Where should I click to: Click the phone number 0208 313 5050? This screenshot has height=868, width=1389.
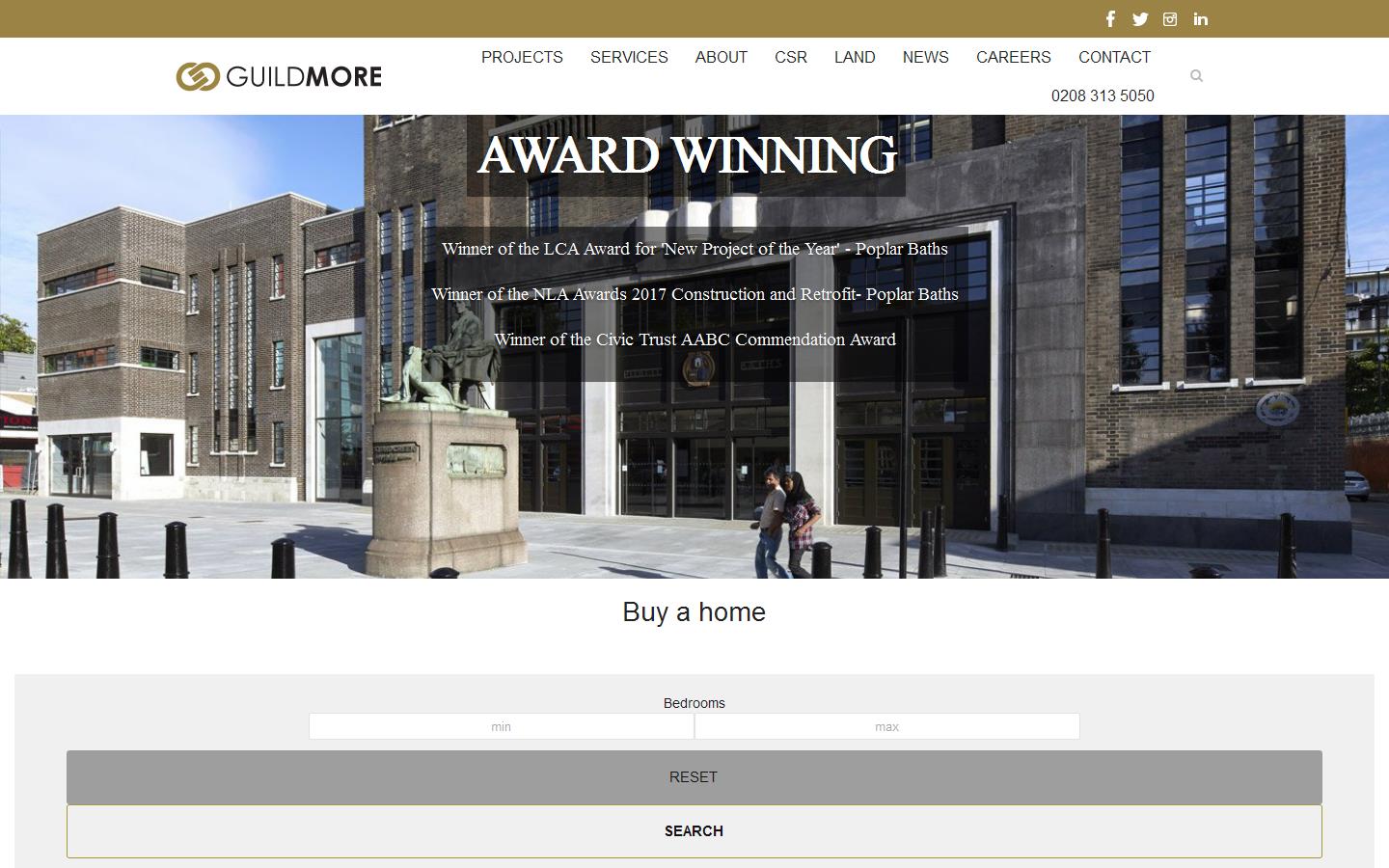[x=1103, y=95]
